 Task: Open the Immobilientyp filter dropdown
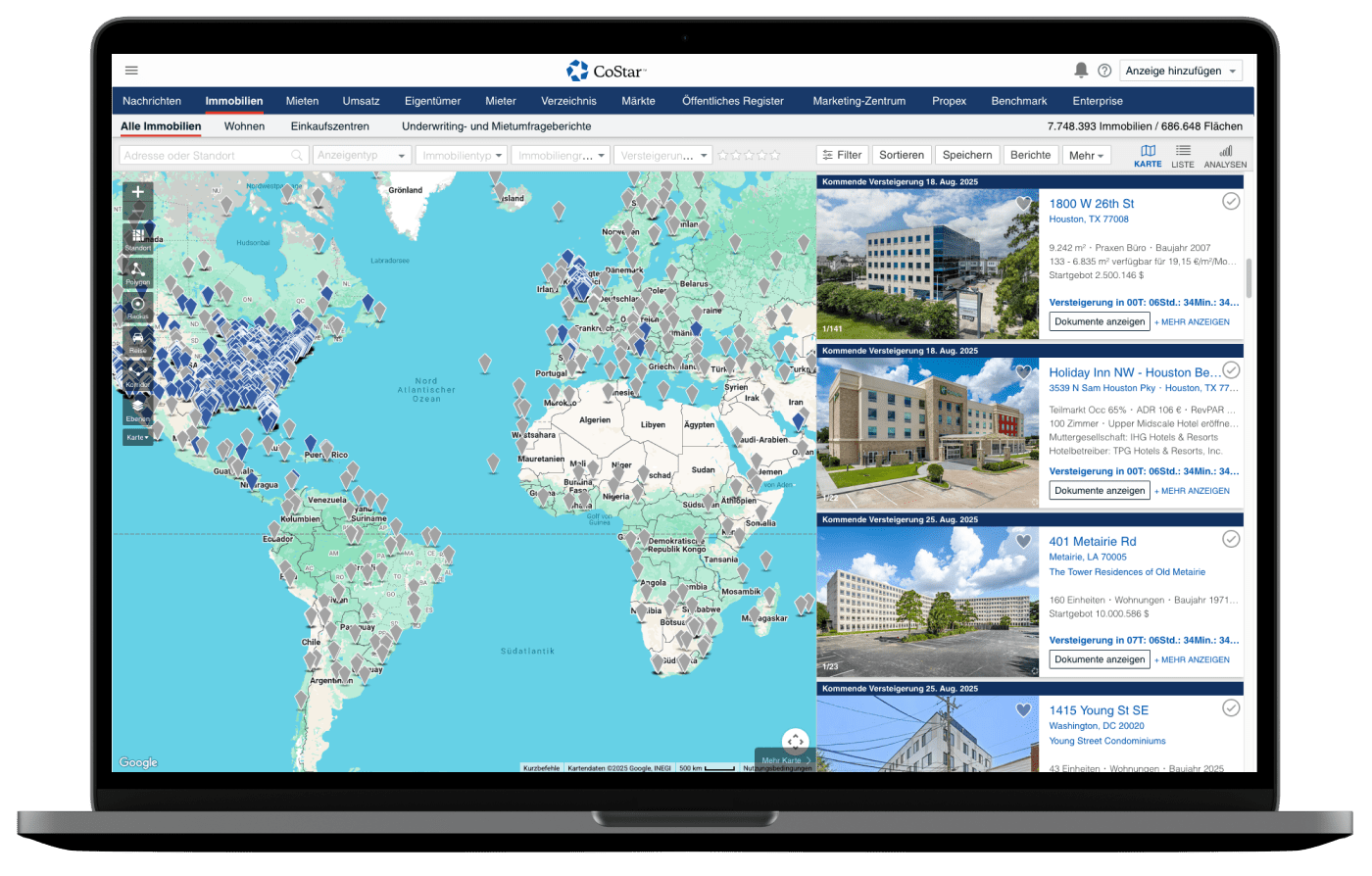coord(462,156)
